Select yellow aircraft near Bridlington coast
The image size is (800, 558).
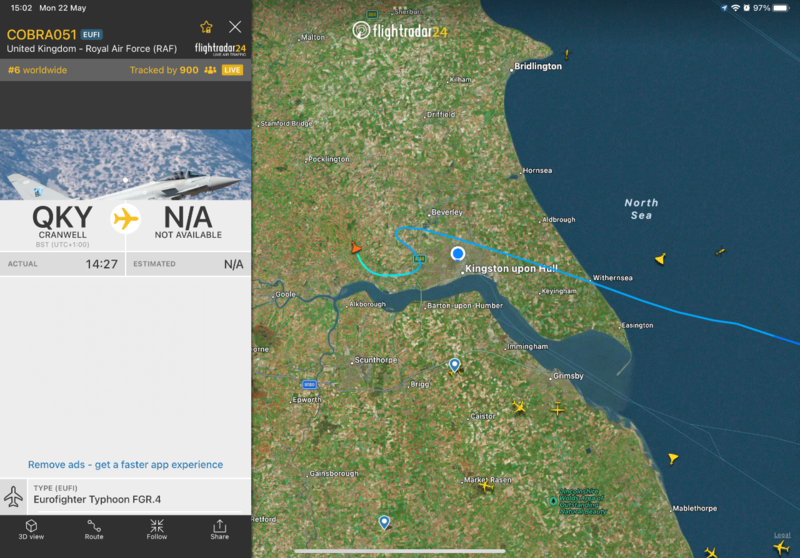(x=566, y=54)
